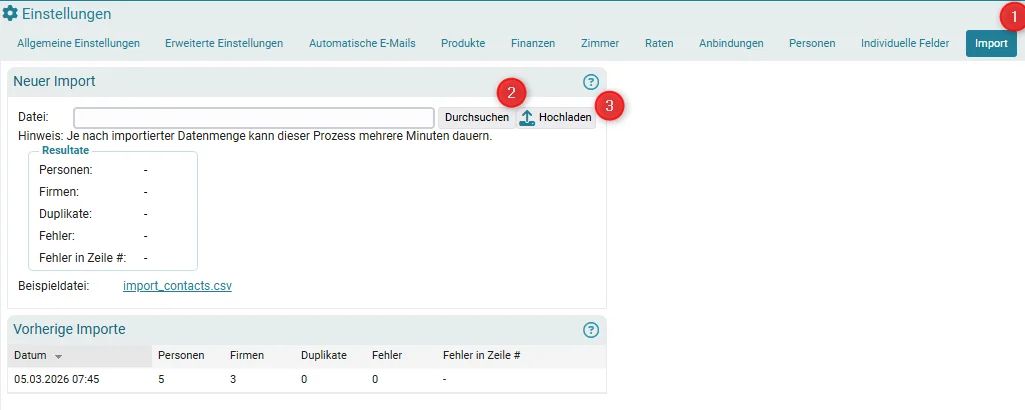Click the Einstellungen gear icon
The image size is (1025, 410).
tap(10, 14)
